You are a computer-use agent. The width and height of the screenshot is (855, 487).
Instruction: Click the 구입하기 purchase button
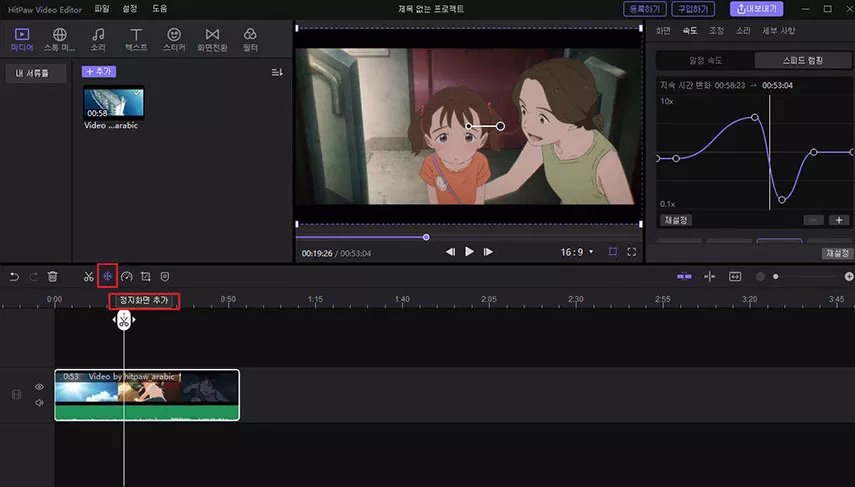[693, 9]
